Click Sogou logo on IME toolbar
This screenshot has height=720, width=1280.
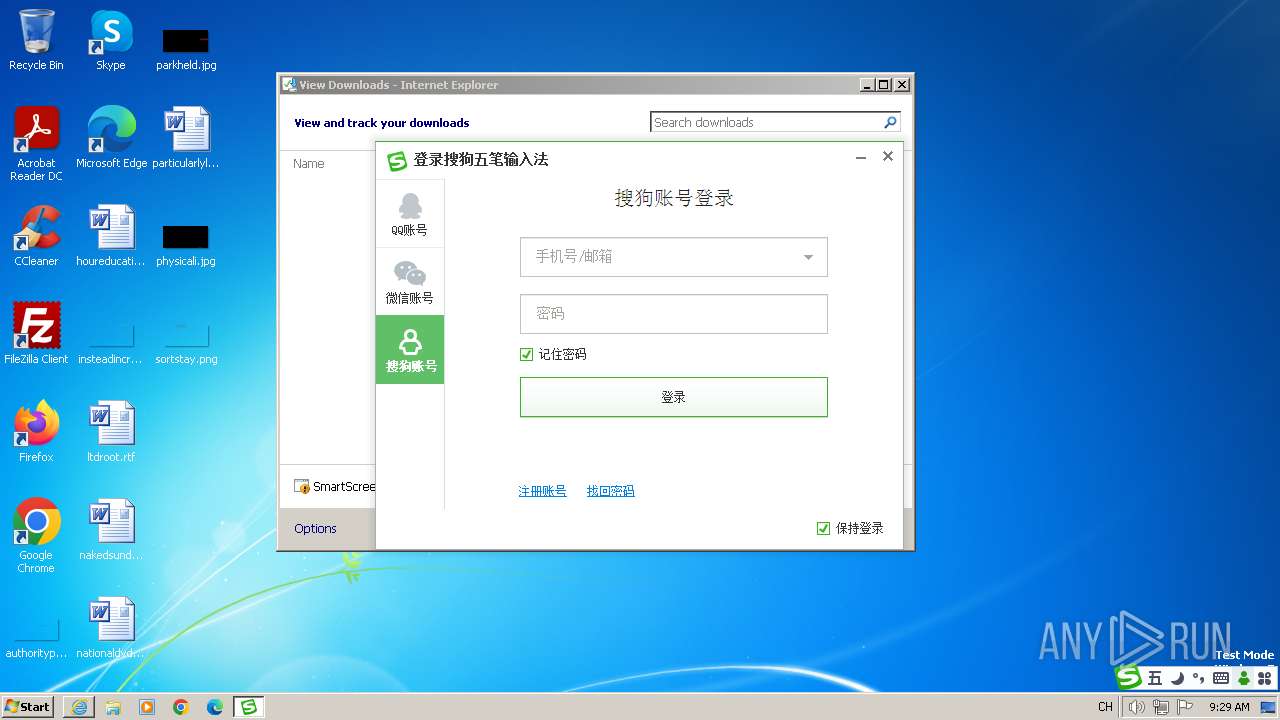coord(1129,678)
